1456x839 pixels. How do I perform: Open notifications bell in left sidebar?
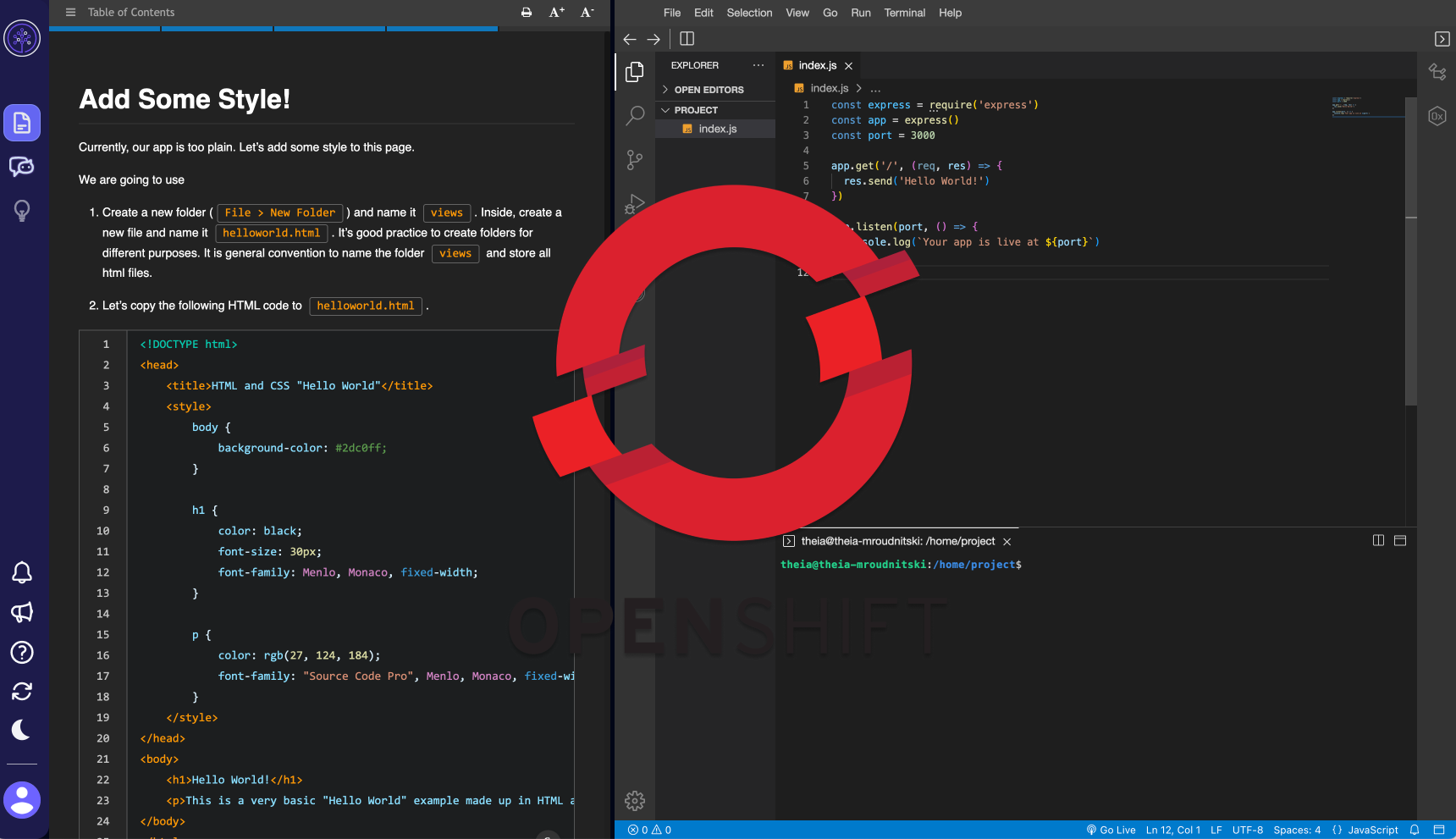tap(22, 573)
